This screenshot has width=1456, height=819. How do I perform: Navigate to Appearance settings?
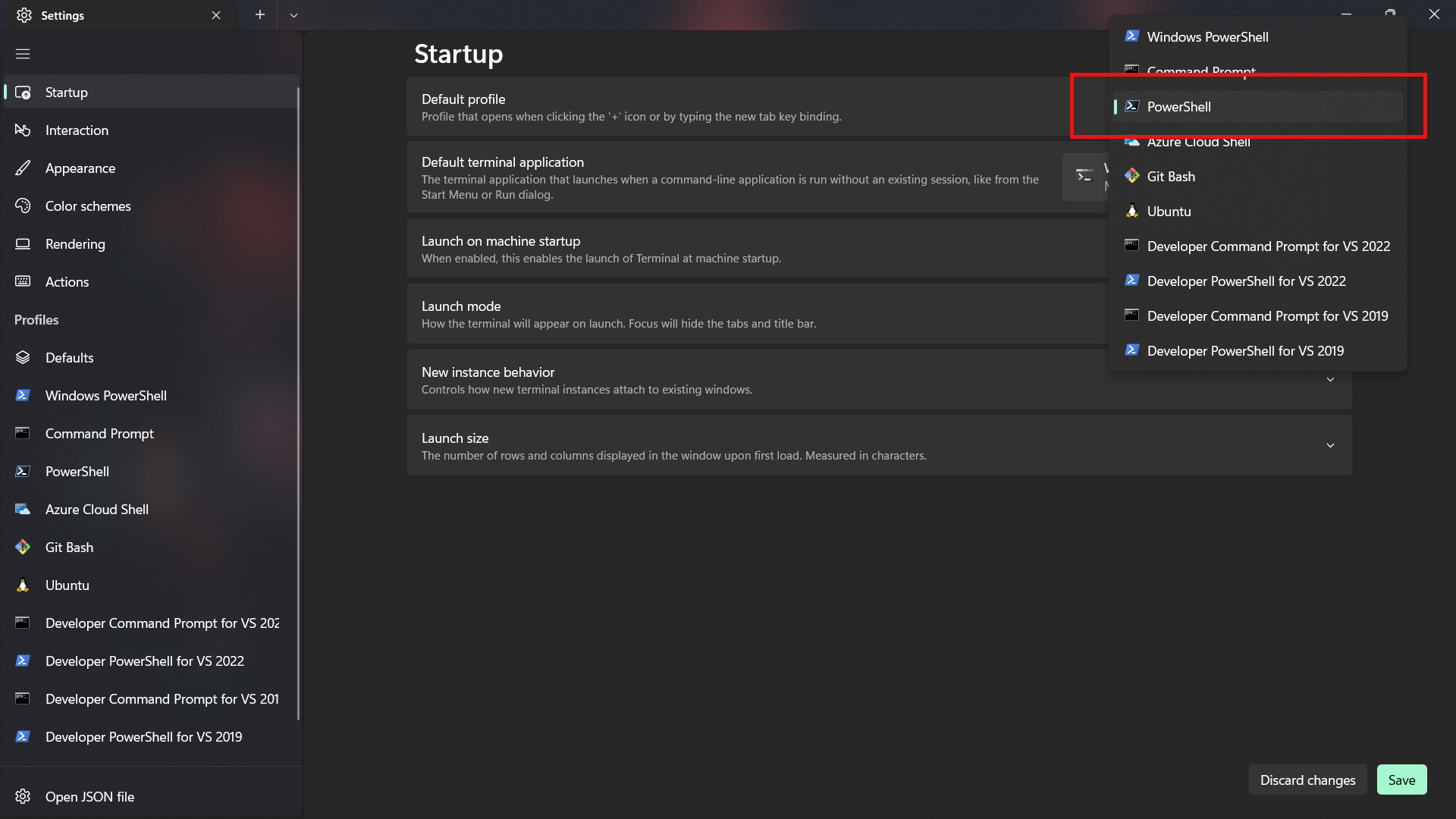click(x=80, y=167)
